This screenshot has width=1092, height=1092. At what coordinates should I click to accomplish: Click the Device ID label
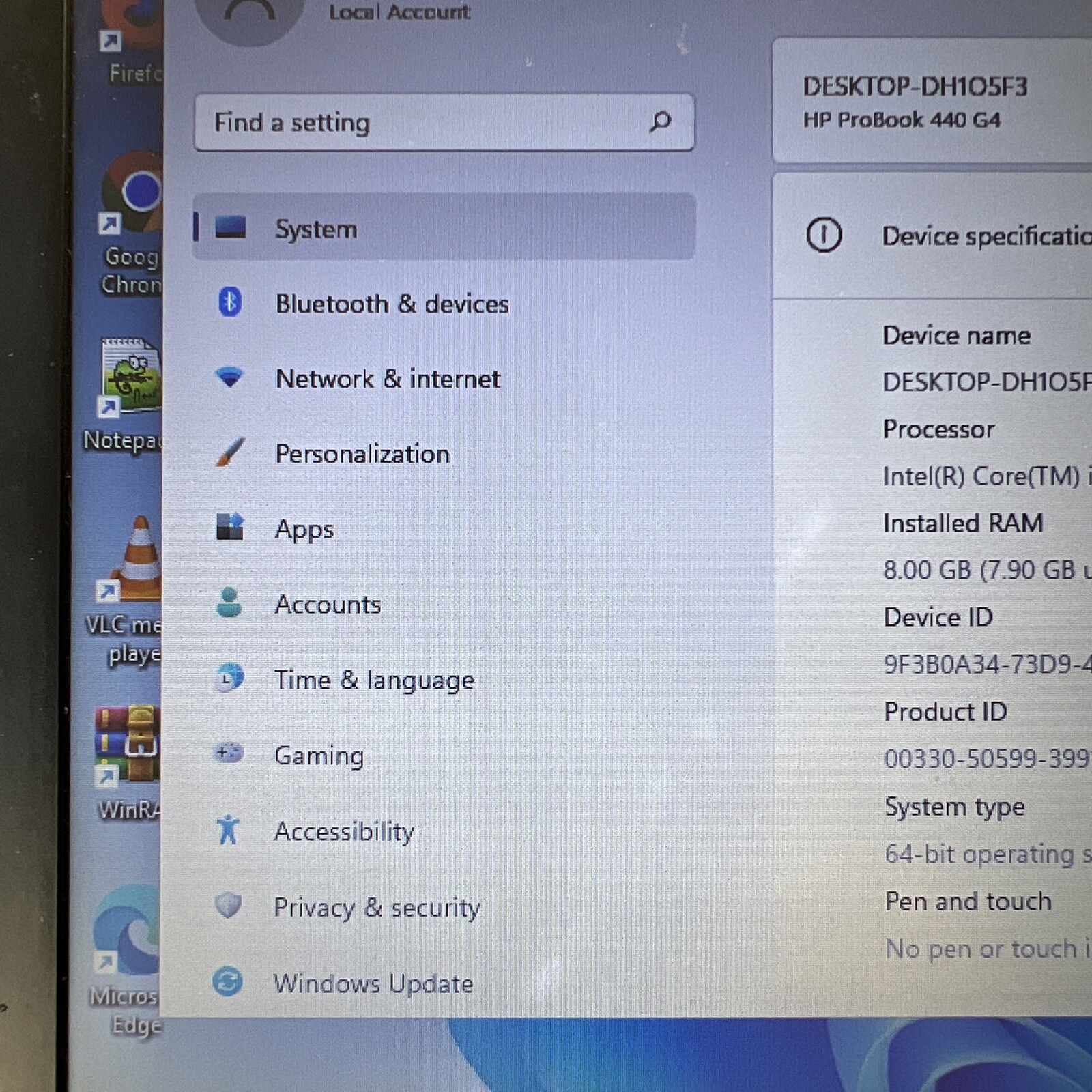pyautogui.click(x=938, y=617)
